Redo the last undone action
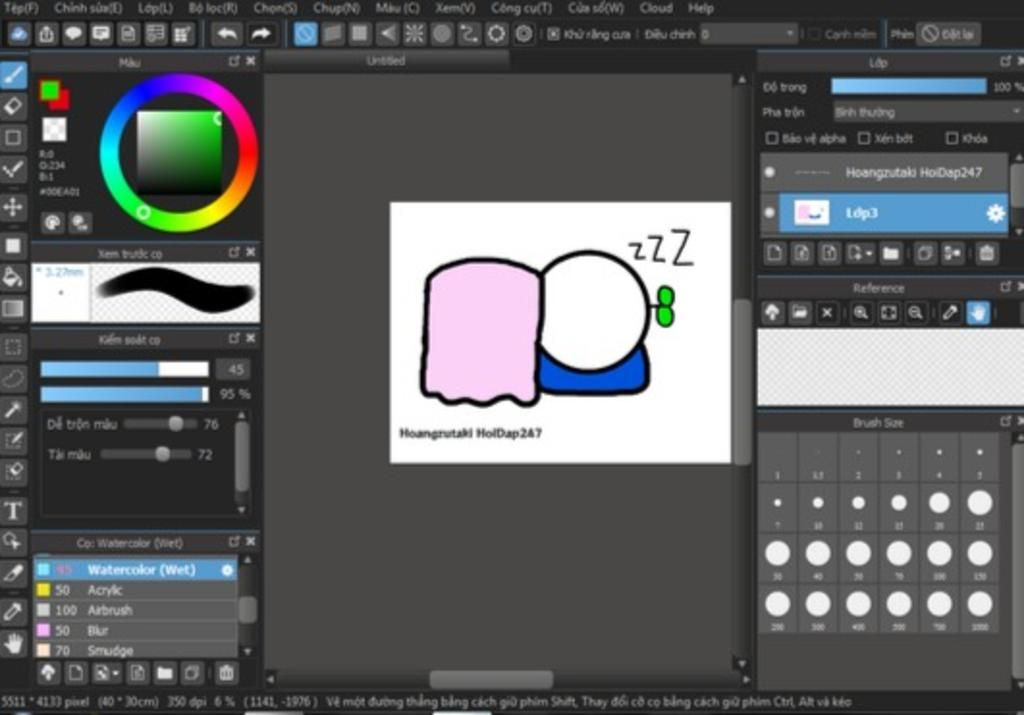 click(261, 34)
